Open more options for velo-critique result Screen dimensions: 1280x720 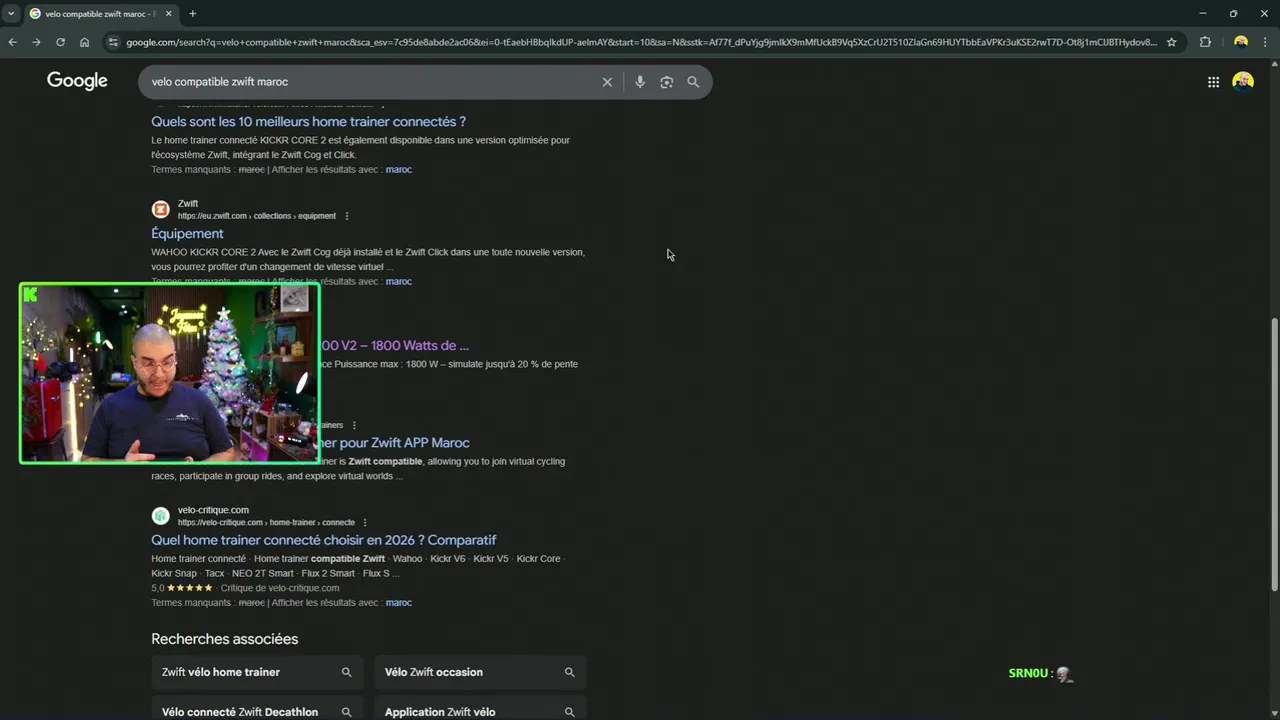click(365, 523)
